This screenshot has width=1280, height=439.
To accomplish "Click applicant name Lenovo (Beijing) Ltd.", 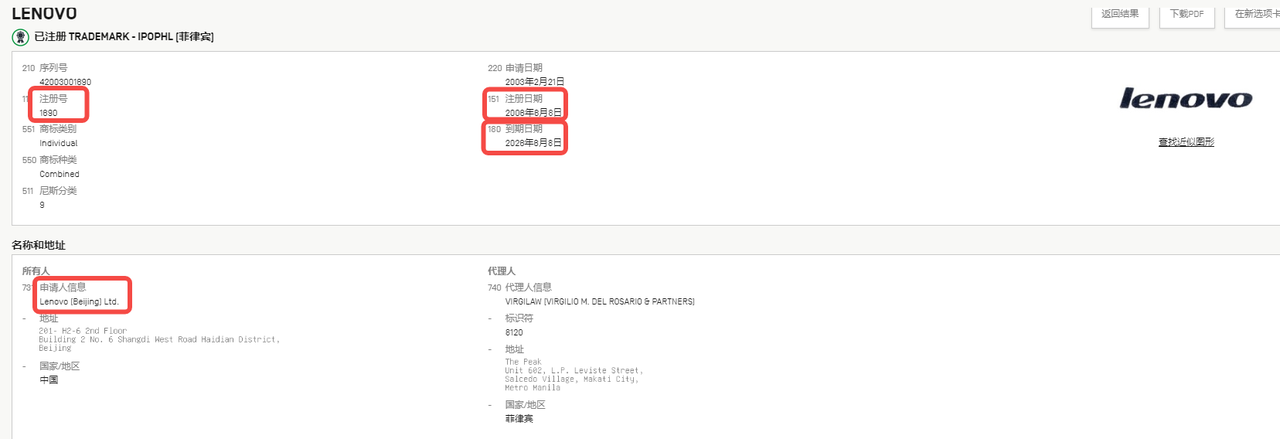I will pyautogui.click(x=79, y=301).
